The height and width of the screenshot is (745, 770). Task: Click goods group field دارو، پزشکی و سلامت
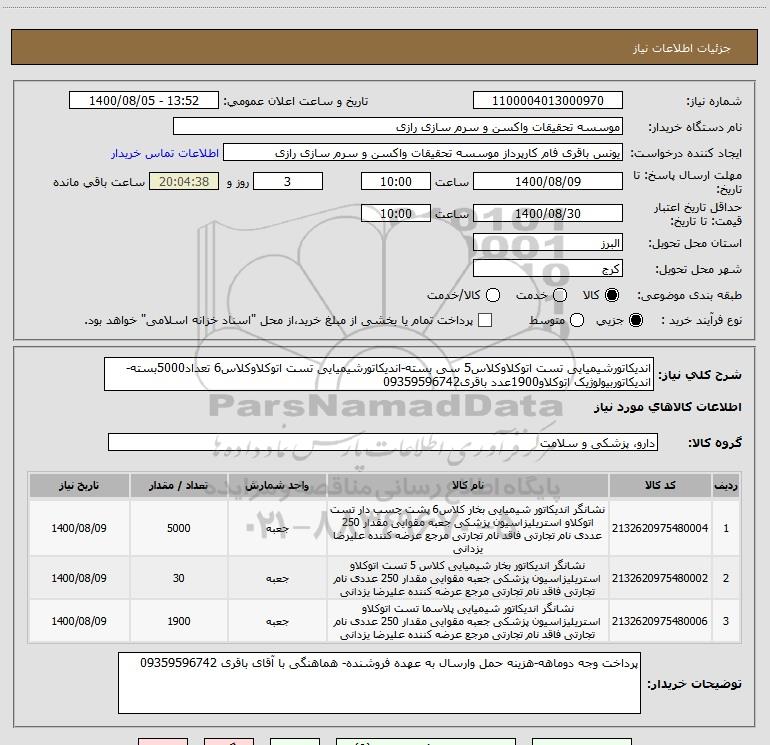[383, 442]
